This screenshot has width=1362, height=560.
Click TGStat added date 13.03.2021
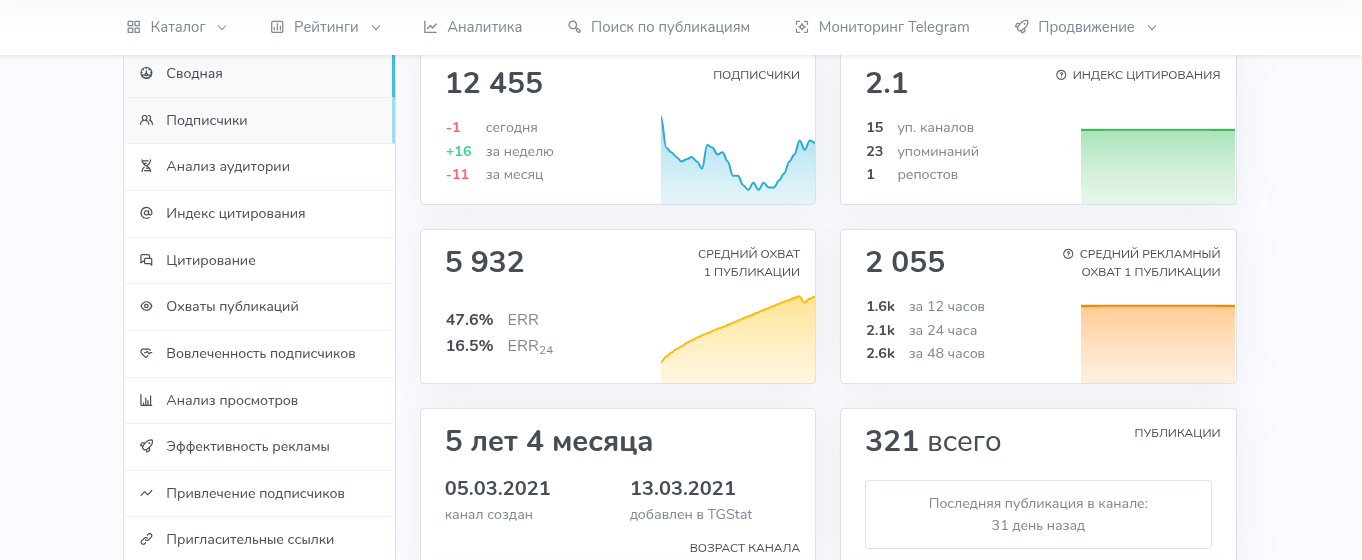683,489
